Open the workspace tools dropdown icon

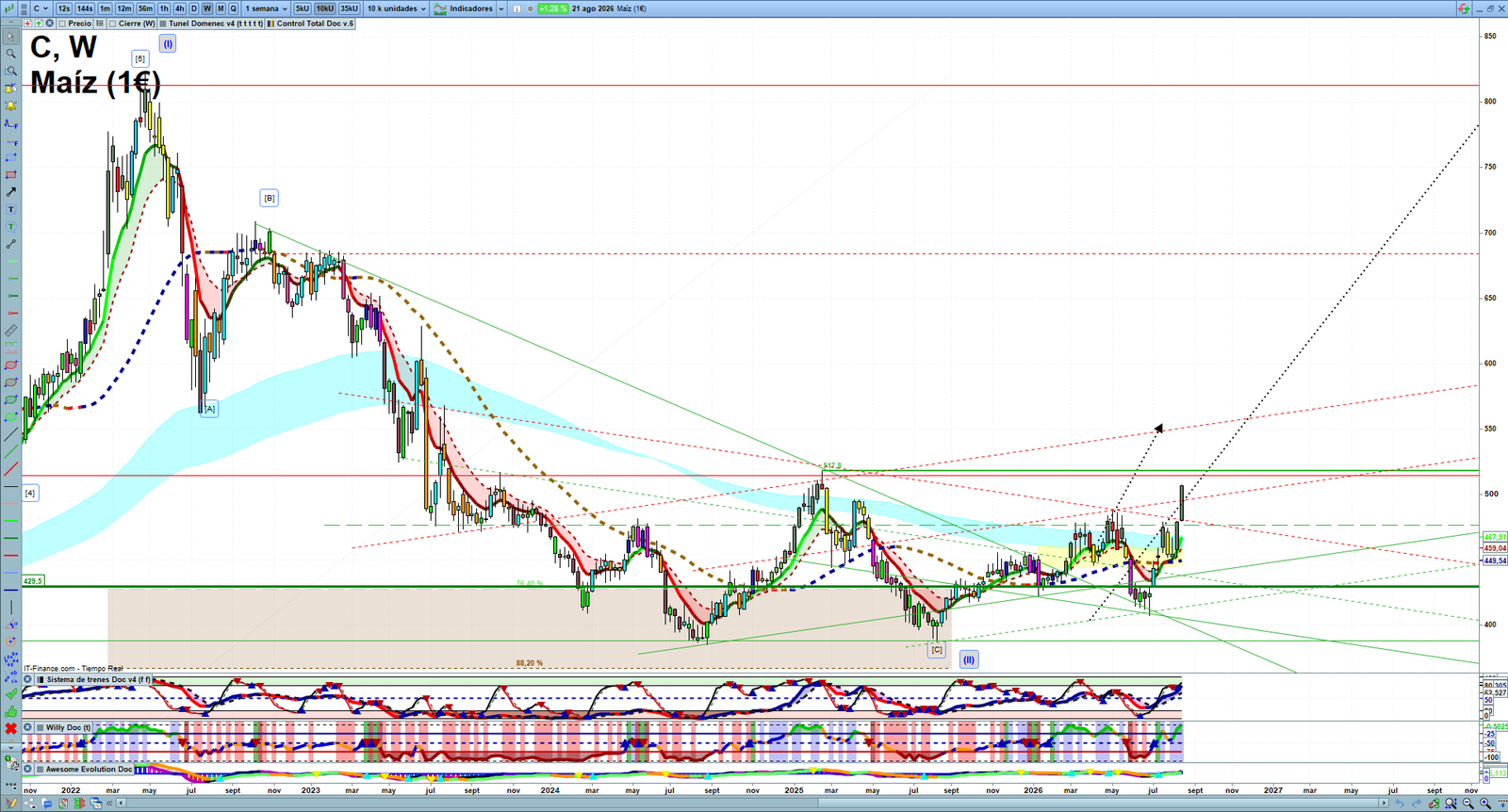(11, 764)
